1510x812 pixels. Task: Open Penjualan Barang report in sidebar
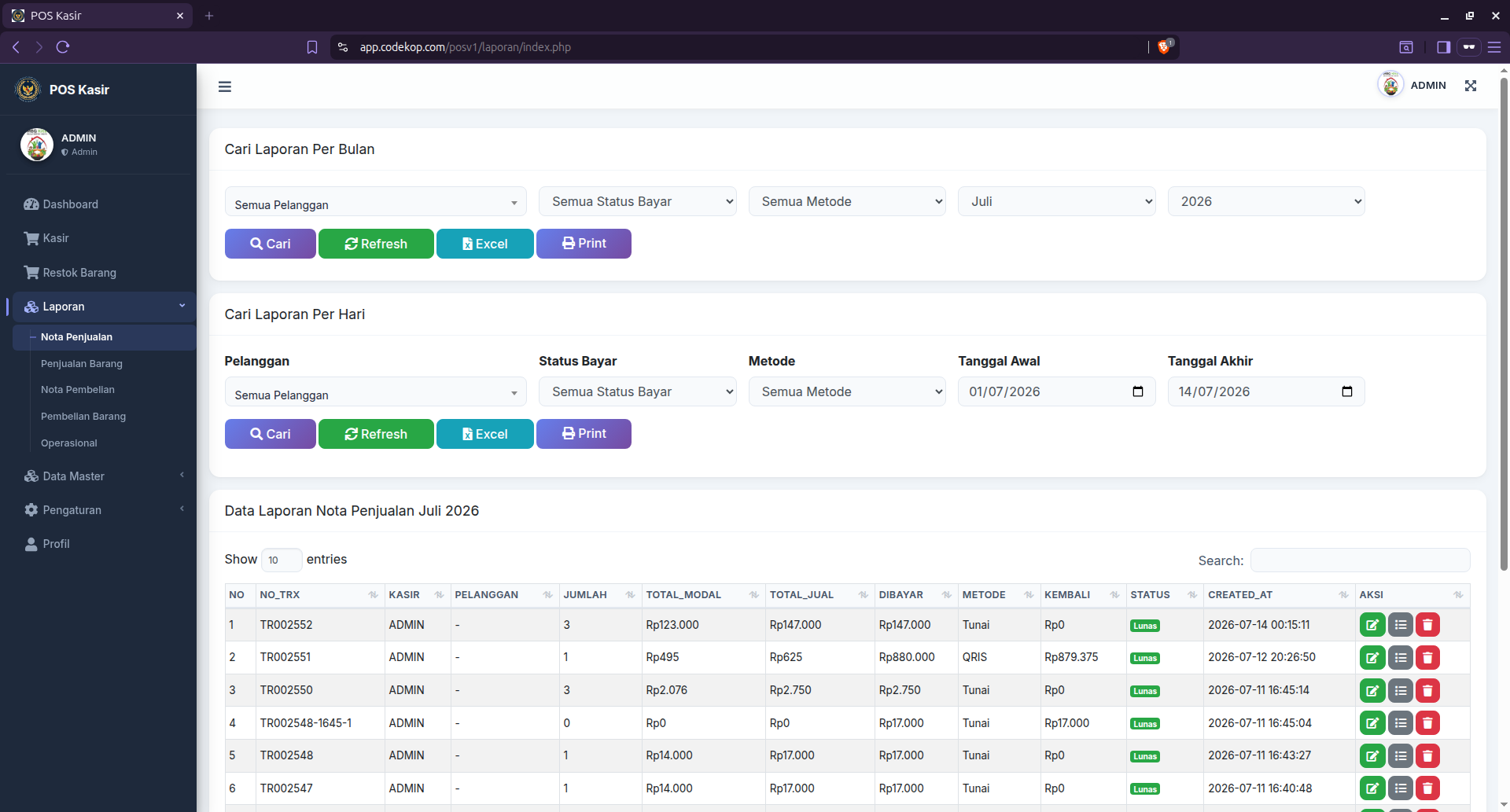tap(82, 363)
